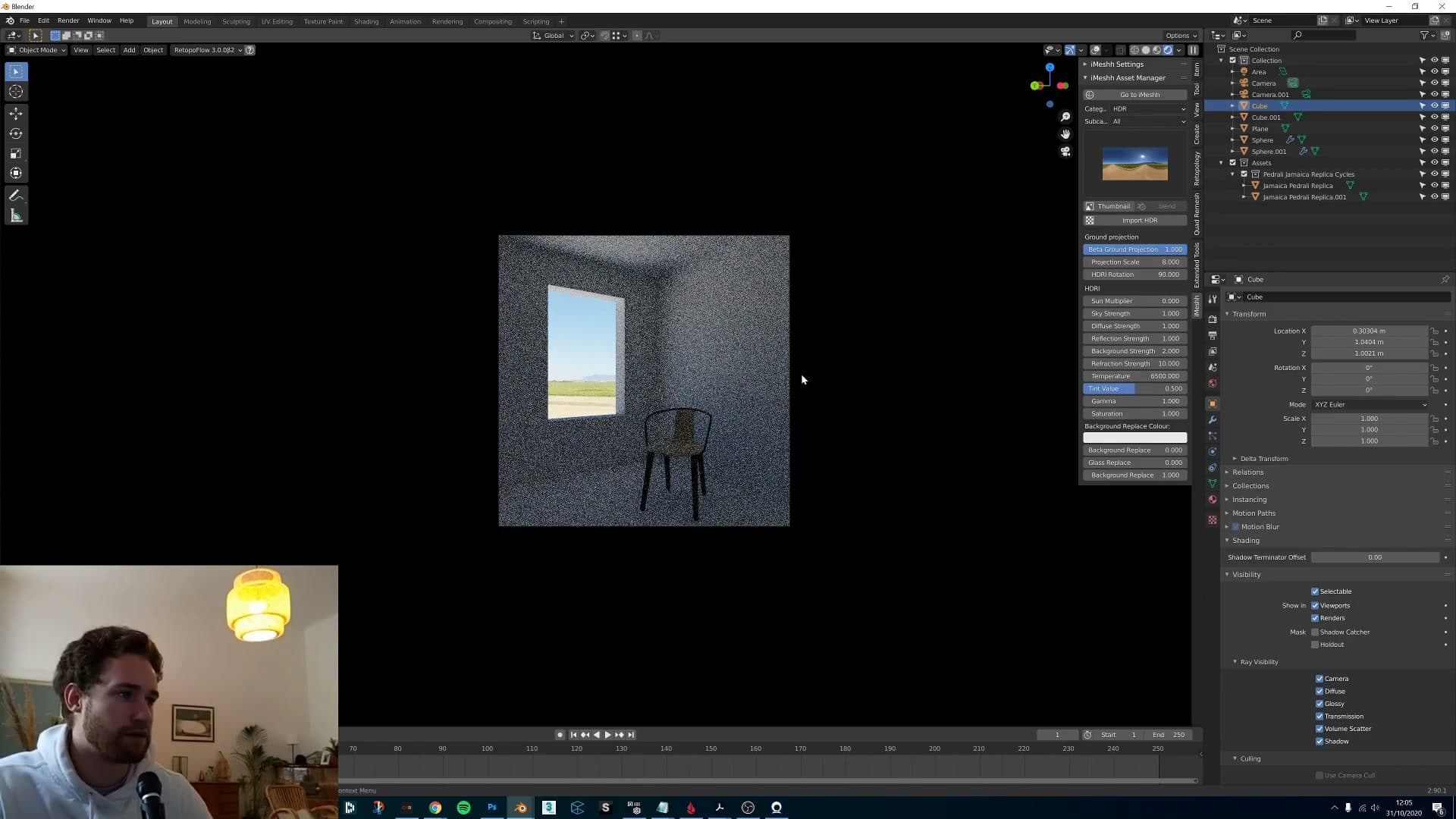Open Spotify from the taskbar

tap(463, 808)
